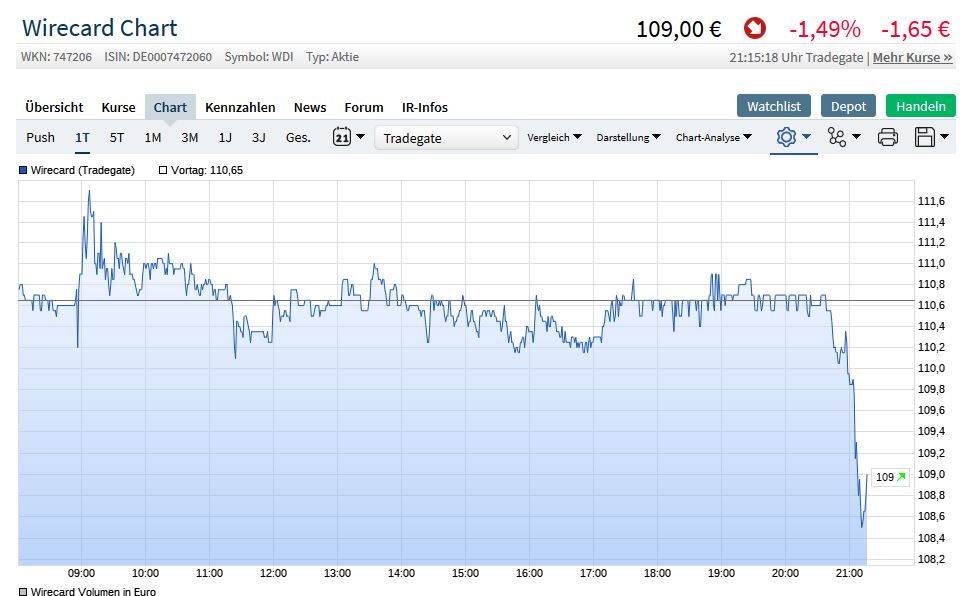Expand arrow next to save icon
This screenshot has height=596, width=973.
click(x=944, y=137)
